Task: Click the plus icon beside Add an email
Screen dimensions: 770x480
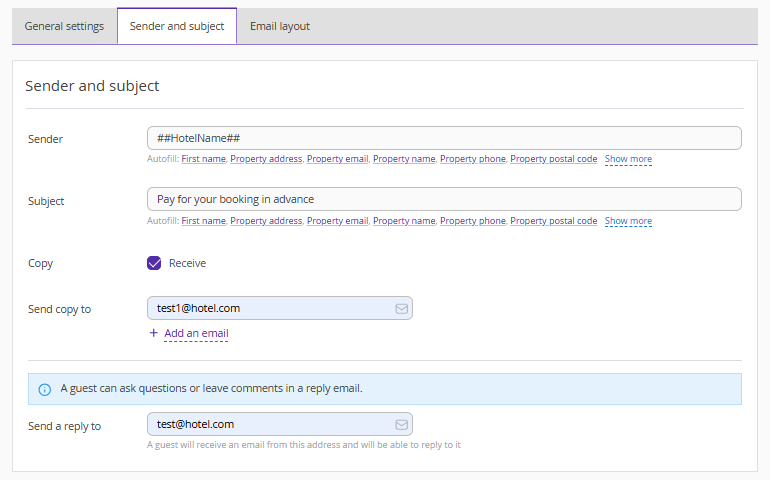Action: coord(153,333)
